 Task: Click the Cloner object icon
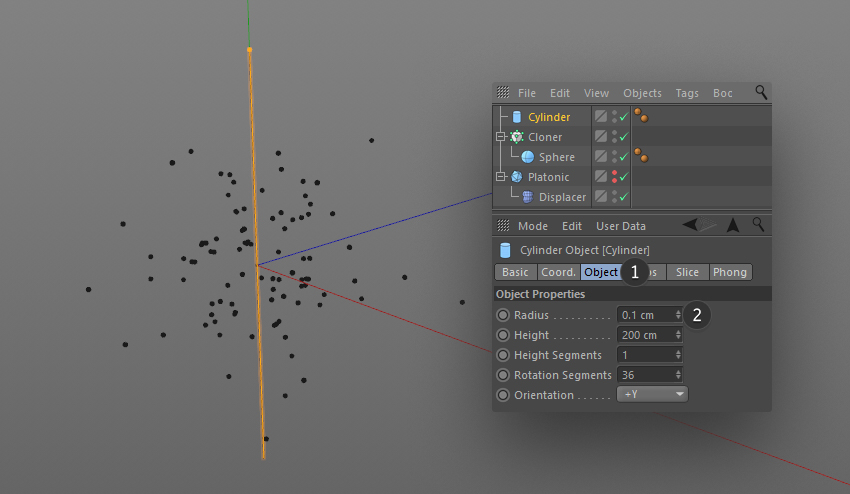517,137
